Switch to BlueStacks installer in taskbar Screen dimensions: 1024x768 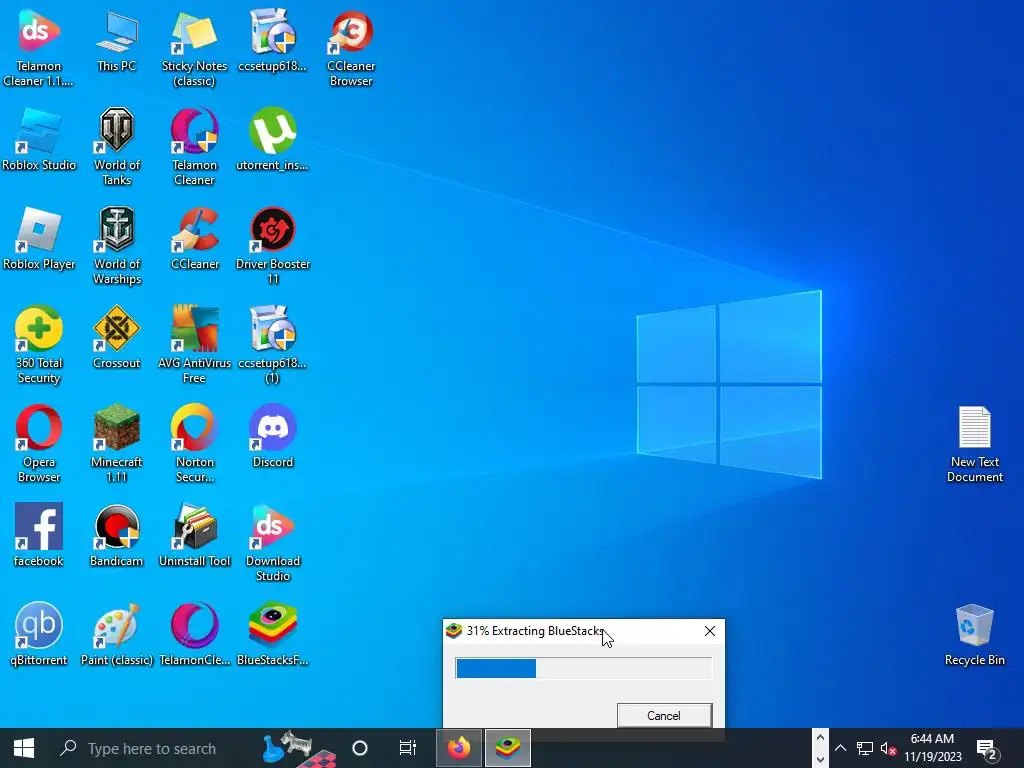[508, 748]
